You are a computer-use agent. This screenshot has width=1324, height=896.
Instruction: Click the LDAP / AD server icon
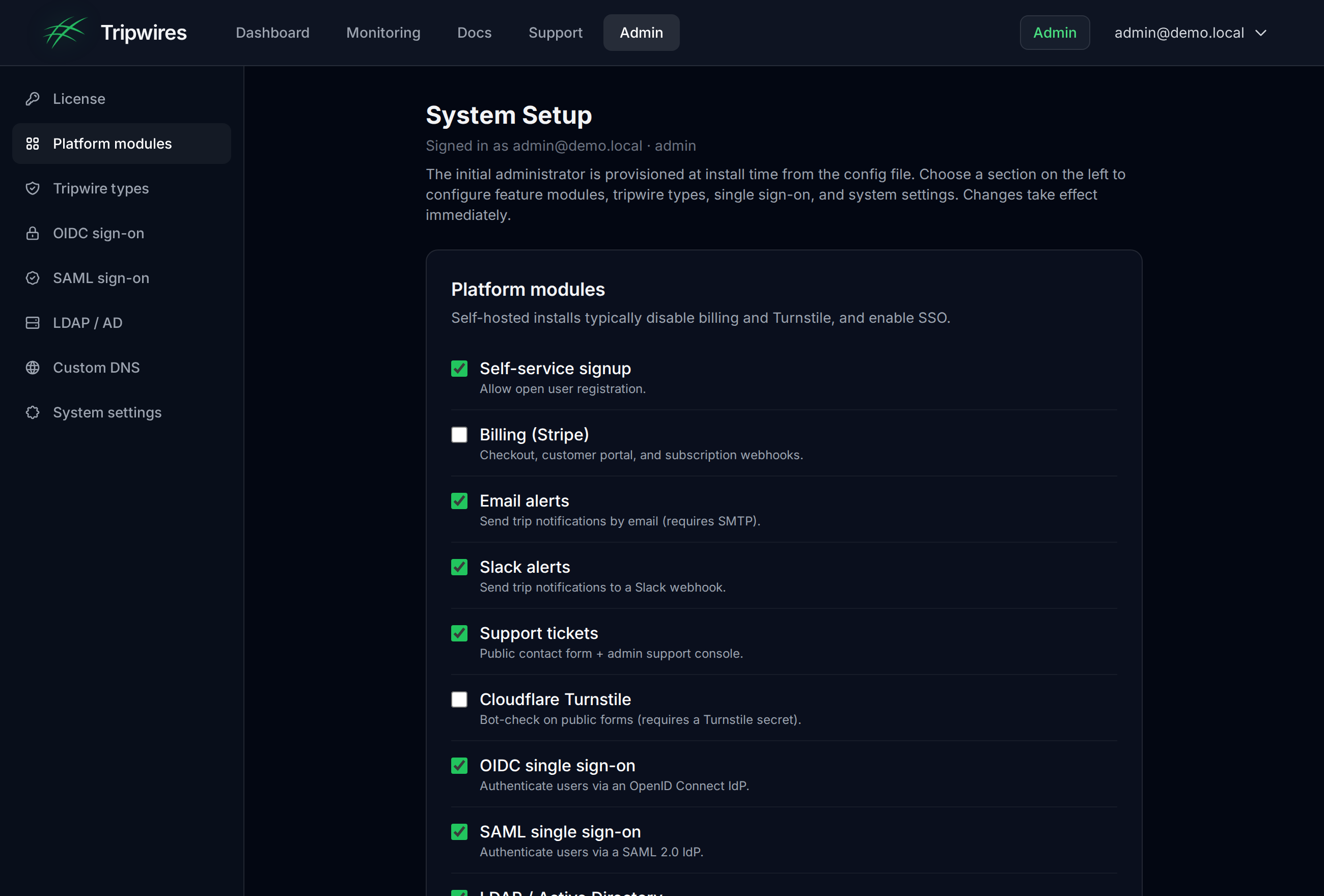(33, 322)
